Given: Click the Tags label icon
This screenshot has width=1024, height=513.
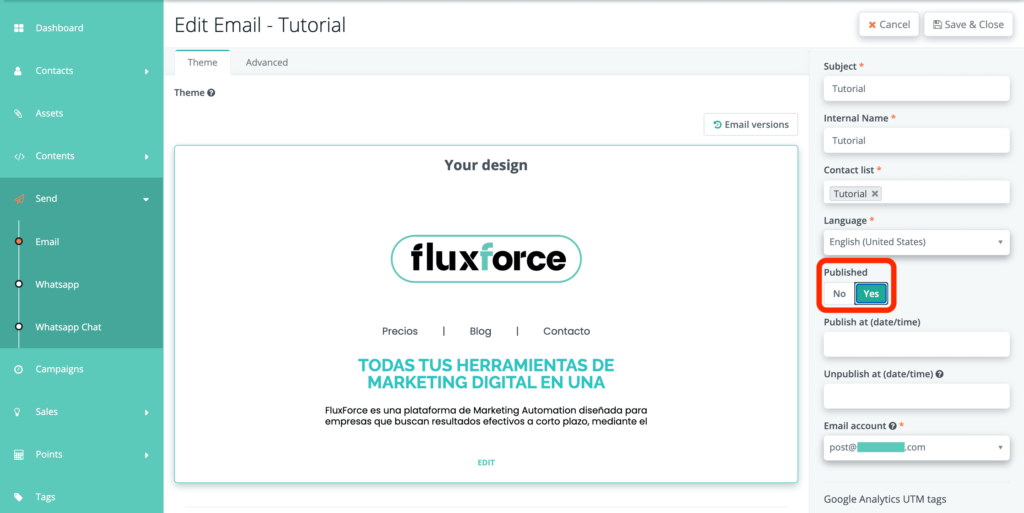Looking at the screenshot, I should [x=18, y=497].
